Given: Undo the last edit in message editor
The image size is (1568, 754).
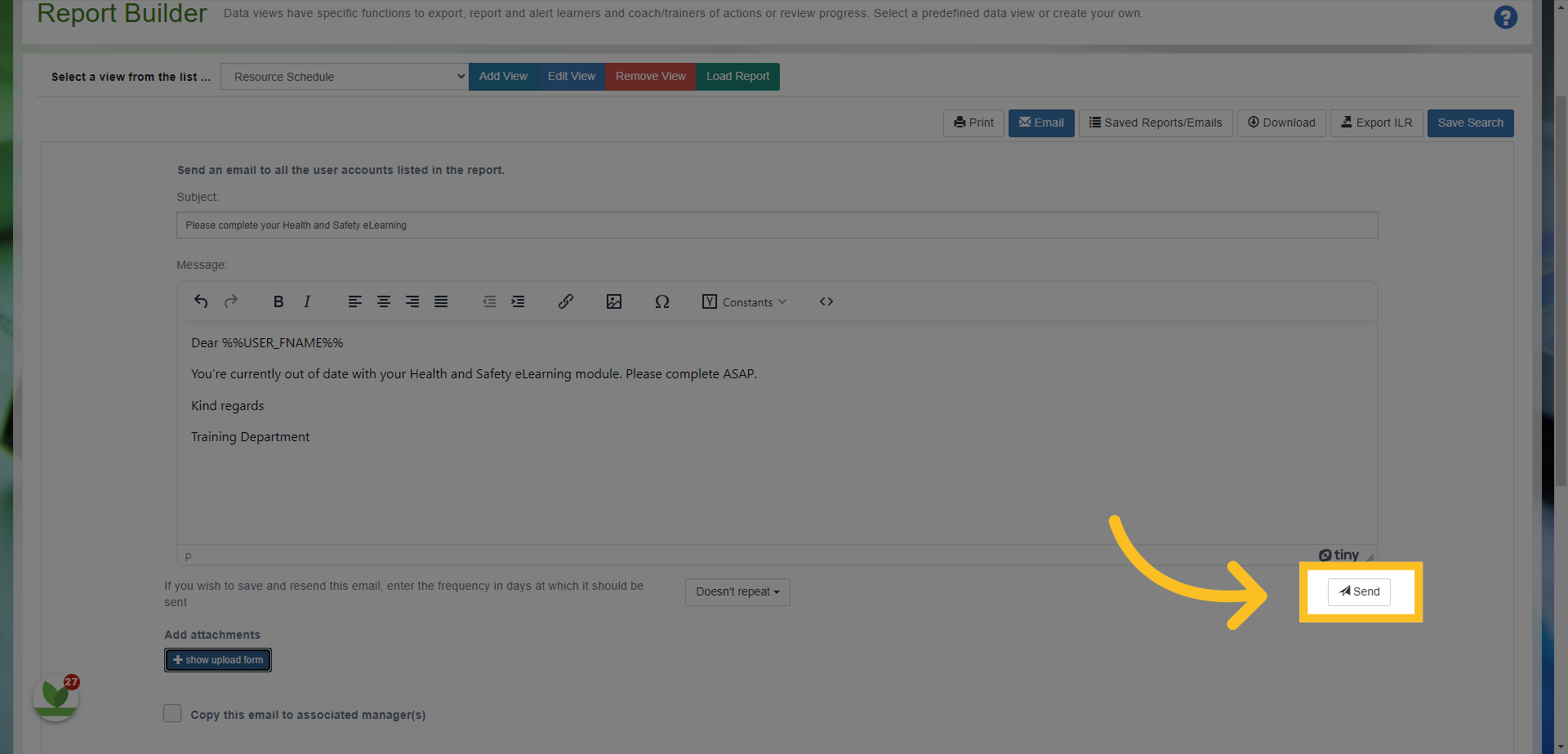Looking at the screenshot, I should [201, 301].
